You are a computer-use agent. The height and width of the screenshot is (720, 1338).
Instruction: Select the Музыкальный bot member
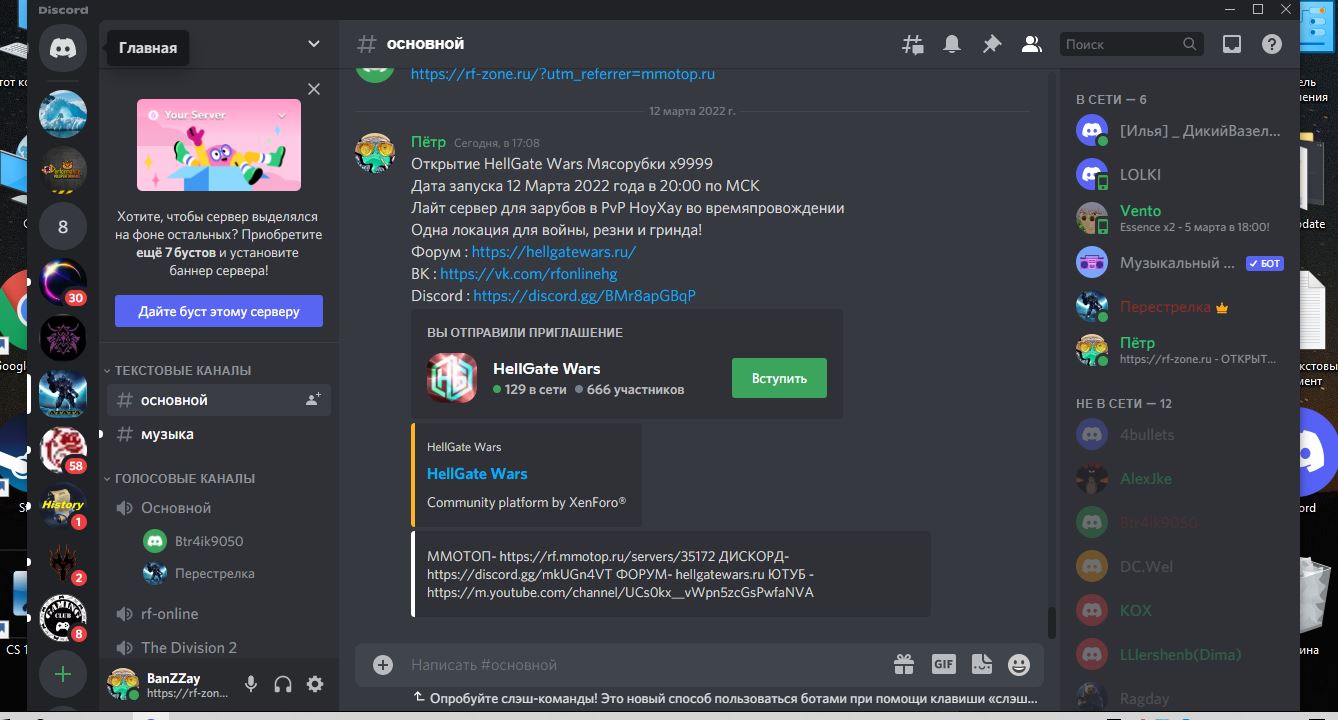tap(1180, 262)
